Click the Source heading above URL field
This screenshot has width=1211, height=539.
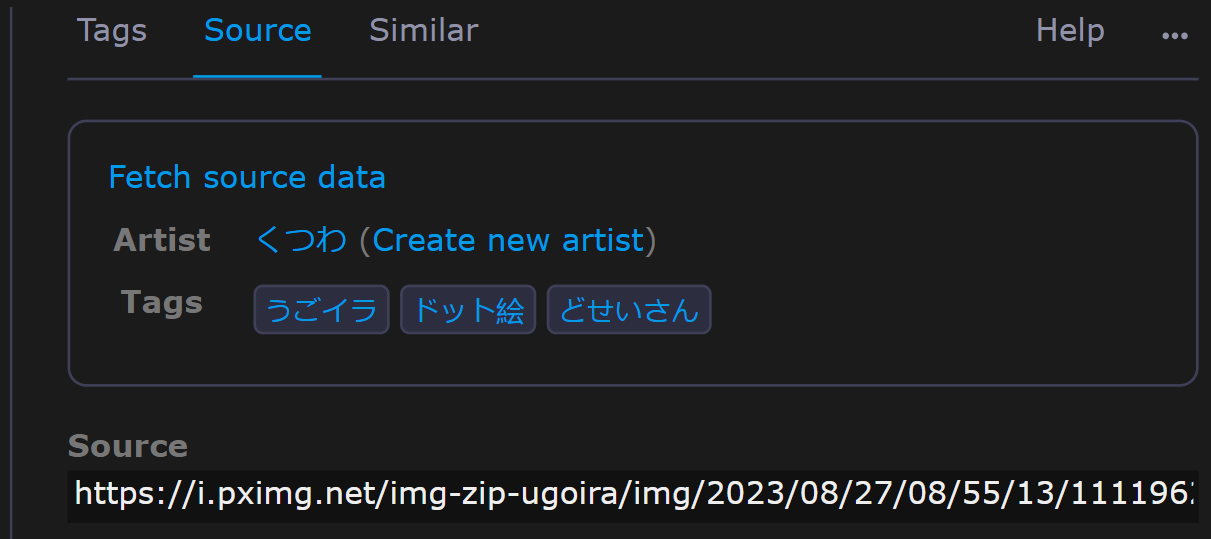click(128, 446)
